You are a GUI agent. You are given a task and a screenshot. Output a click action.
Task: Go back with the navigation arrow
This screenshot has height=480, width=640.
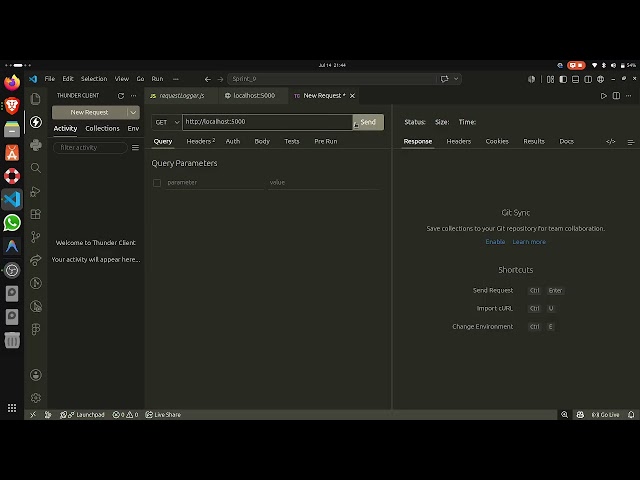(207, 79)
